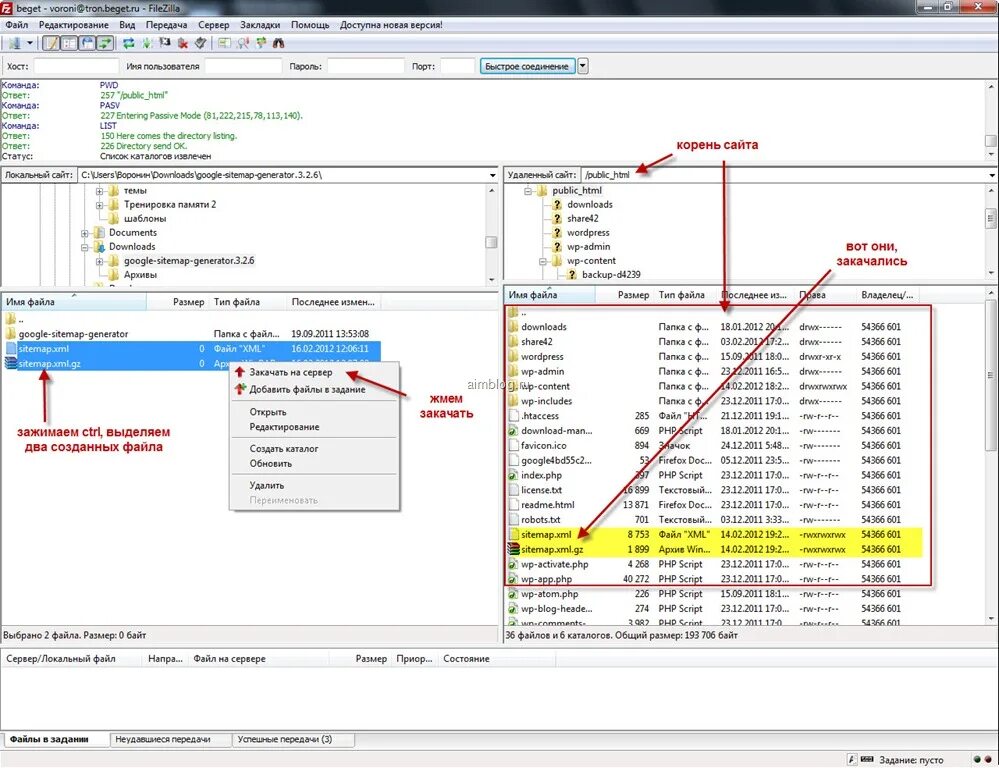
Task: Collapse the Downloads folder in local tree
Action: pos(84,247)
